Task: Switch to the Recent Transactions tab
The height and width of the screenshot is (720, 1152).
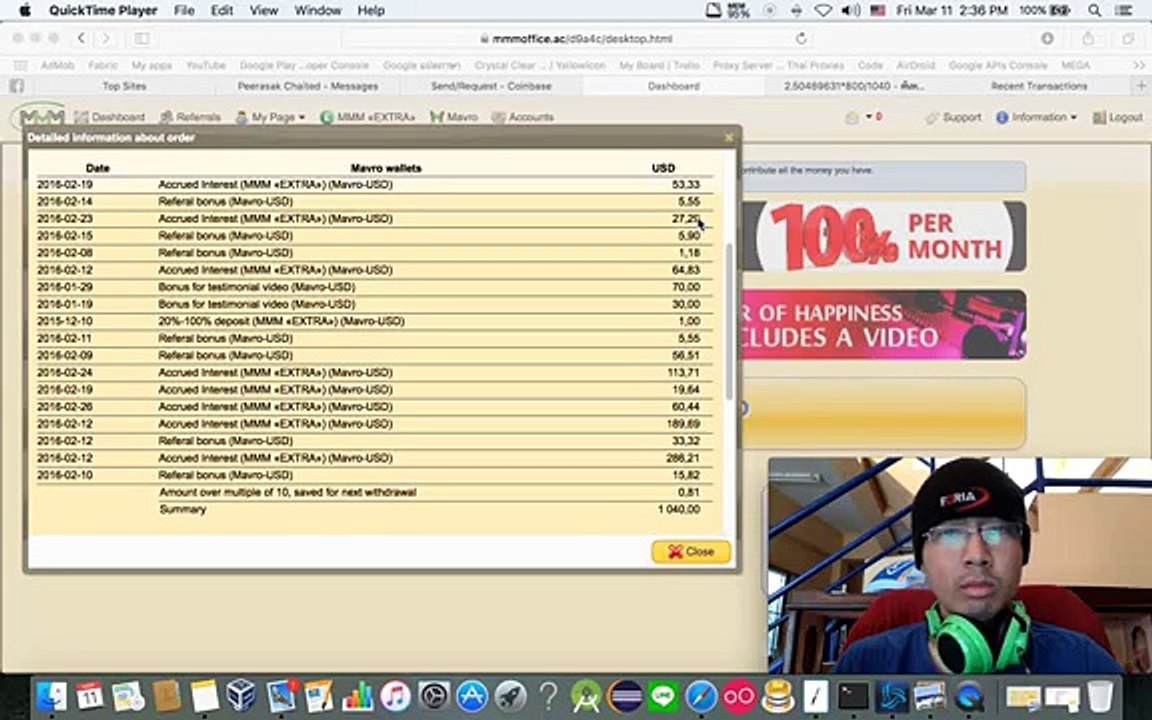Action: click(1039, 86)
